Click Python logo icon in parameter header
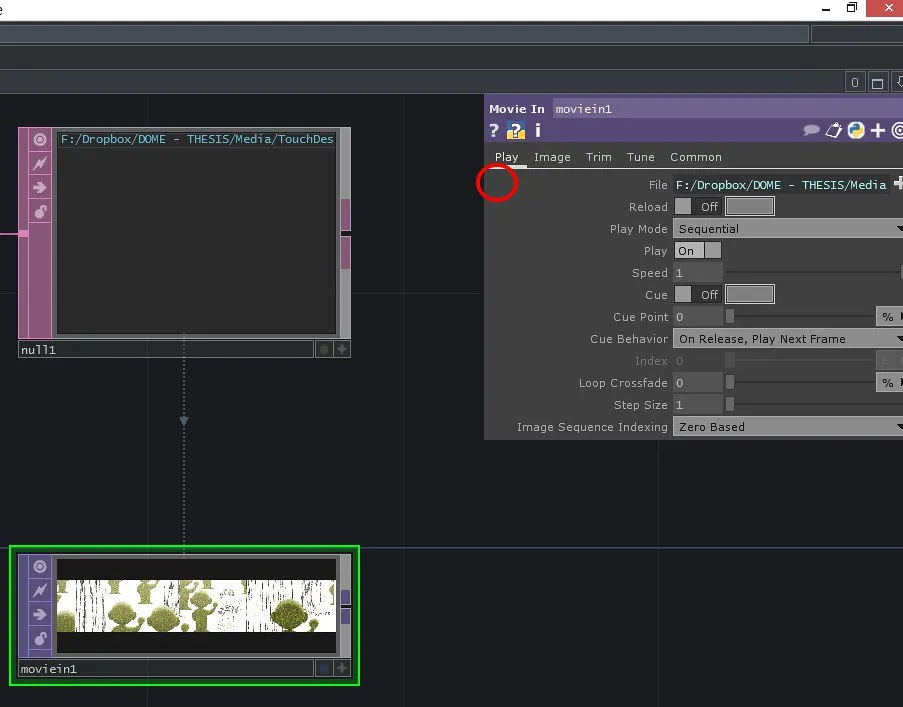This screenshot has width=903, height=707. pos(856,130)
